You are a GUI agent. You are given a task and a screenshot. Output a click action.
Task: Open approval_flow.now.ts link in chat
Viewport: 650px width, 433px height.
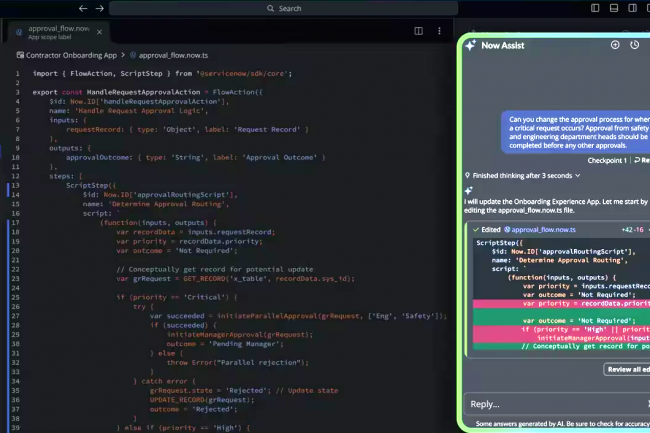point(547,229)
